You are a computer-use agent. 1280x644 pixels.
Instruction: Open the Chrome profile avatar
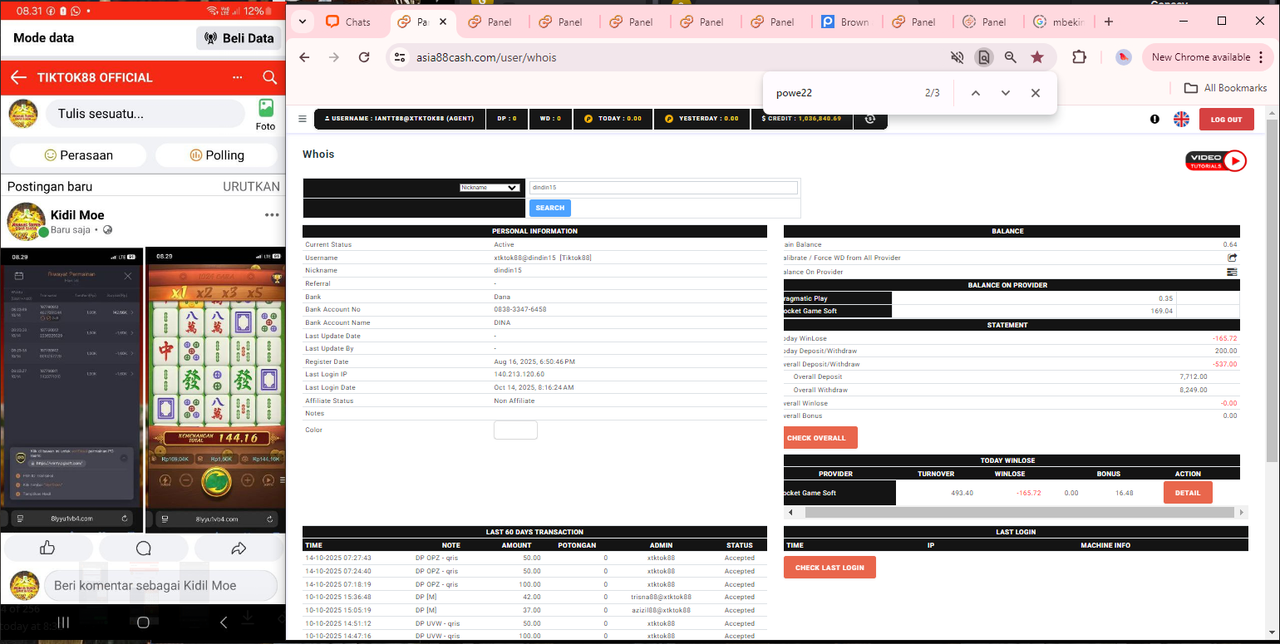coord(1123,57)
